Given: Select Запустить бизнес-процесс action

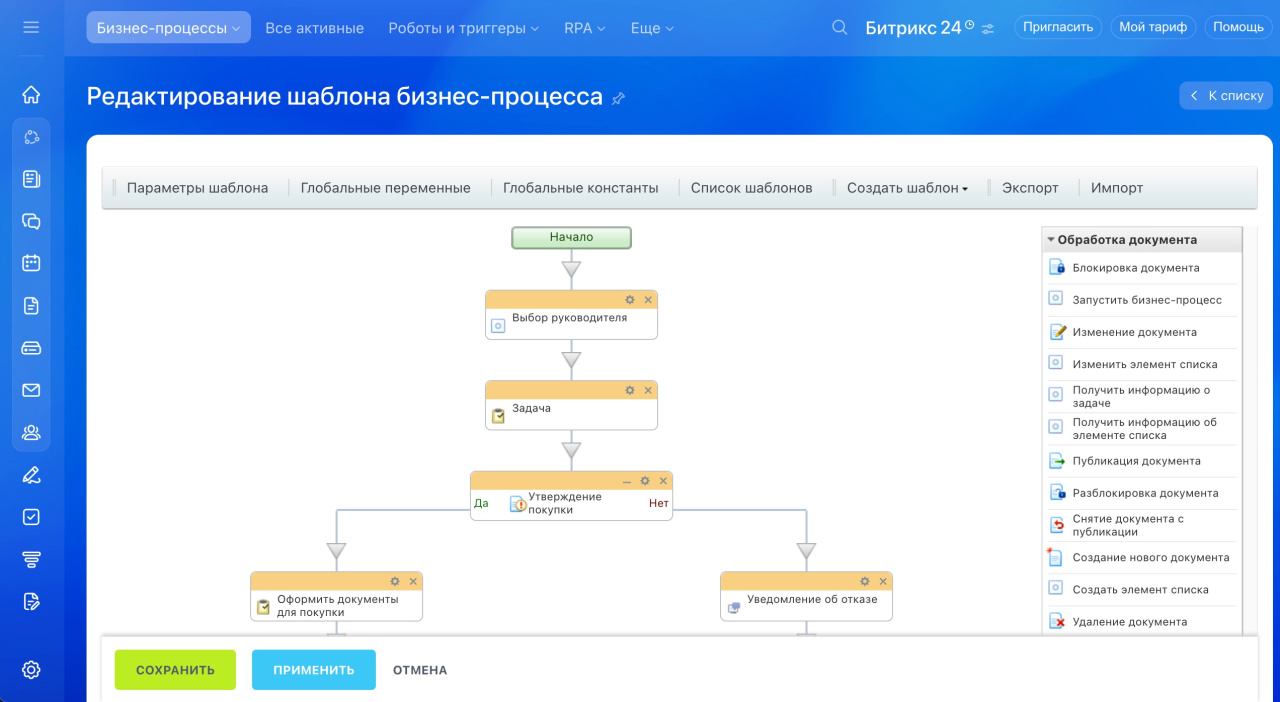Looking at the screenshot, I should click(x=1140, y=300).
